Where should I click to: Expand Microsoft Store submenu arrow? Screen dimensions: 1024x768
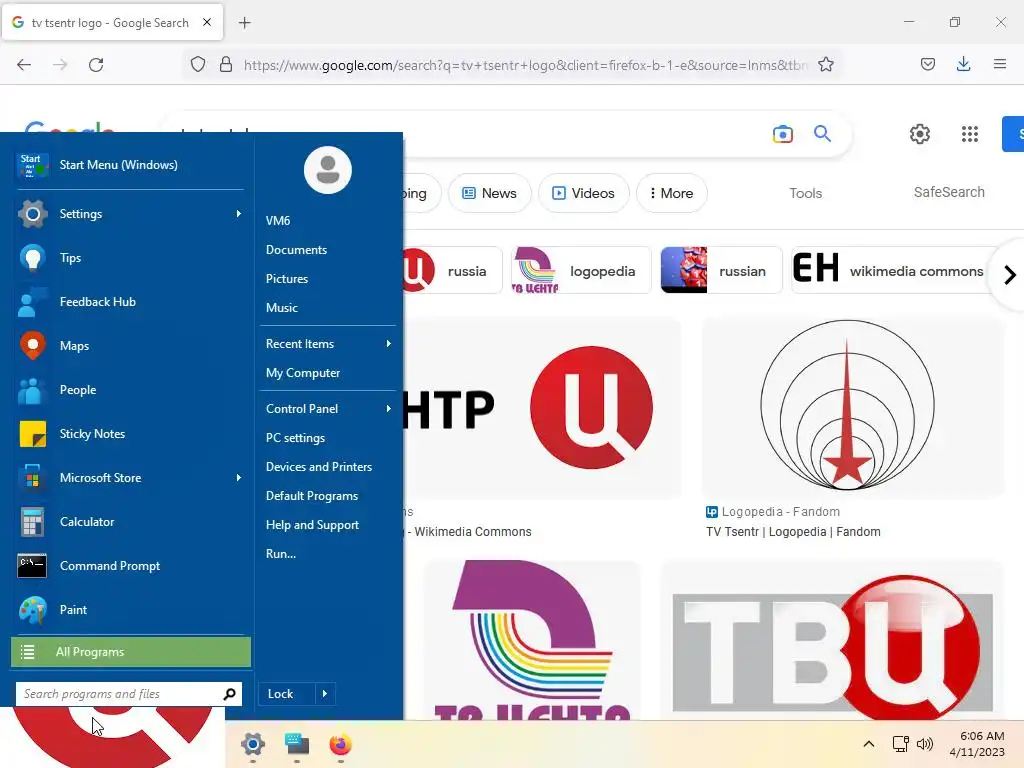point(239,477)
